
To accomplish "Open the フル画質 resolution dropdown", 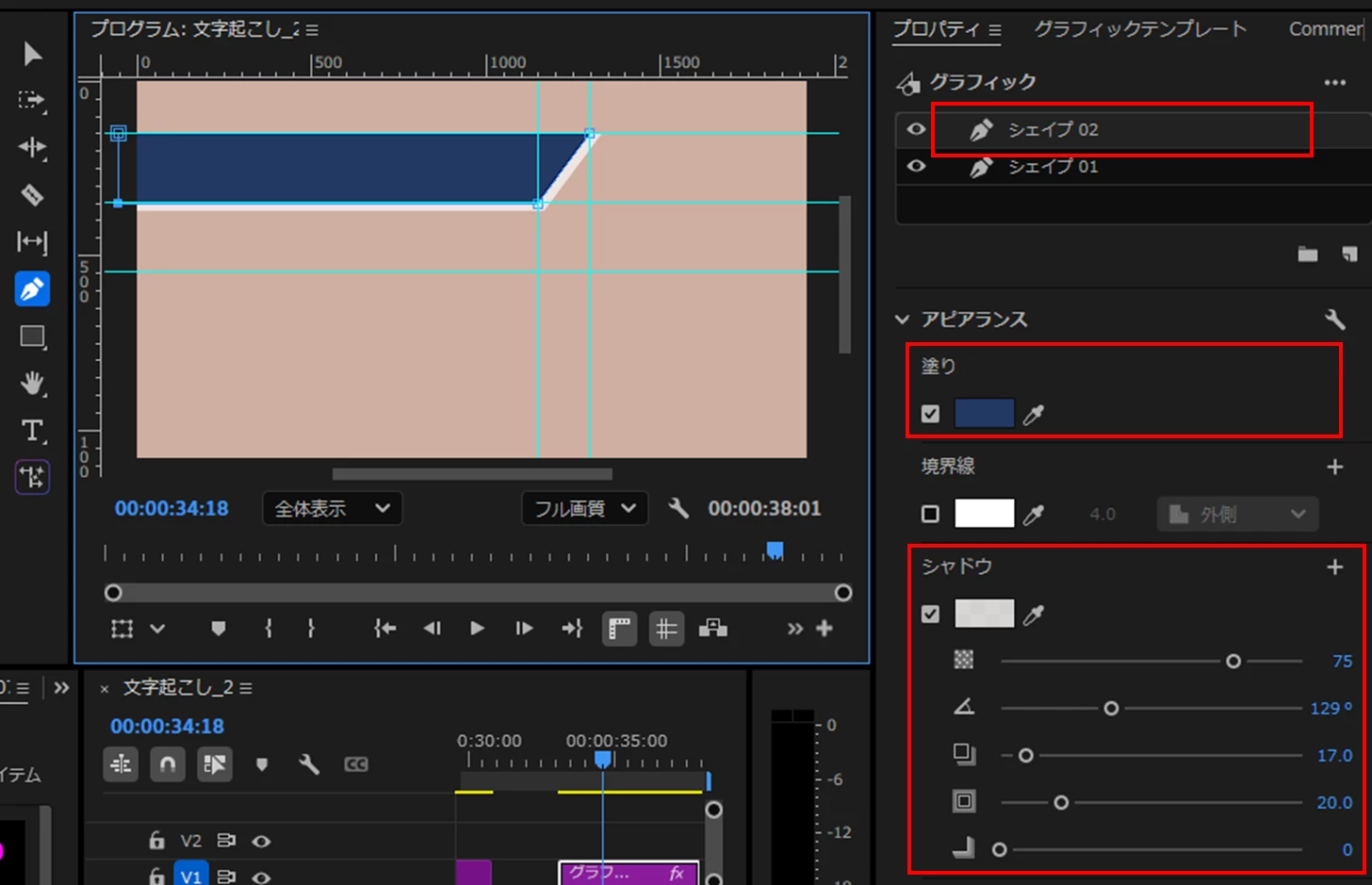I will pos(584,509).
